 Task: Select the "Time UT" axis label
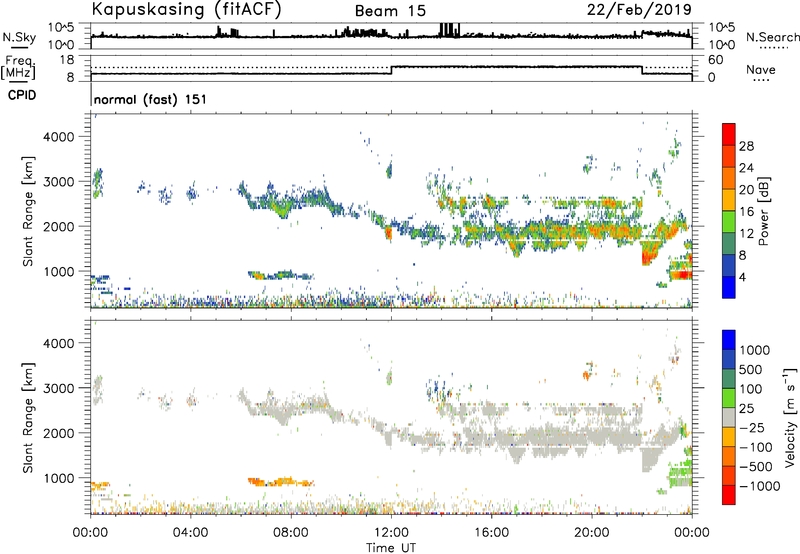[x=391, y=548]
